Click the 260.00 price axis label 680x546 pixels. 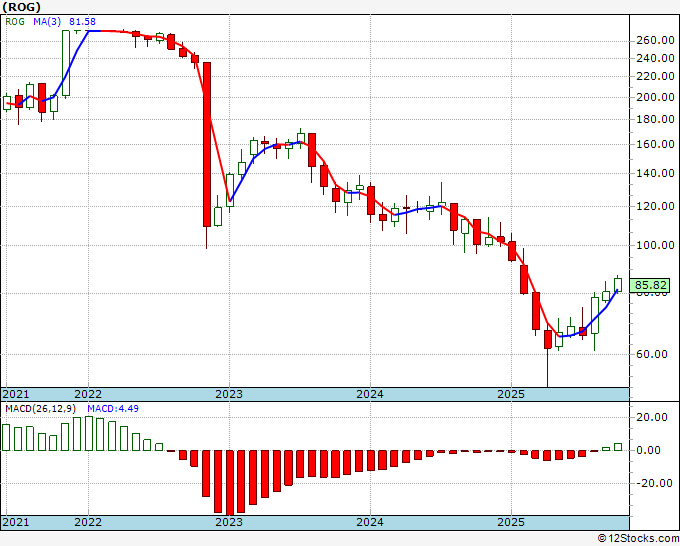pyautogui.click(x=655, y=40)
